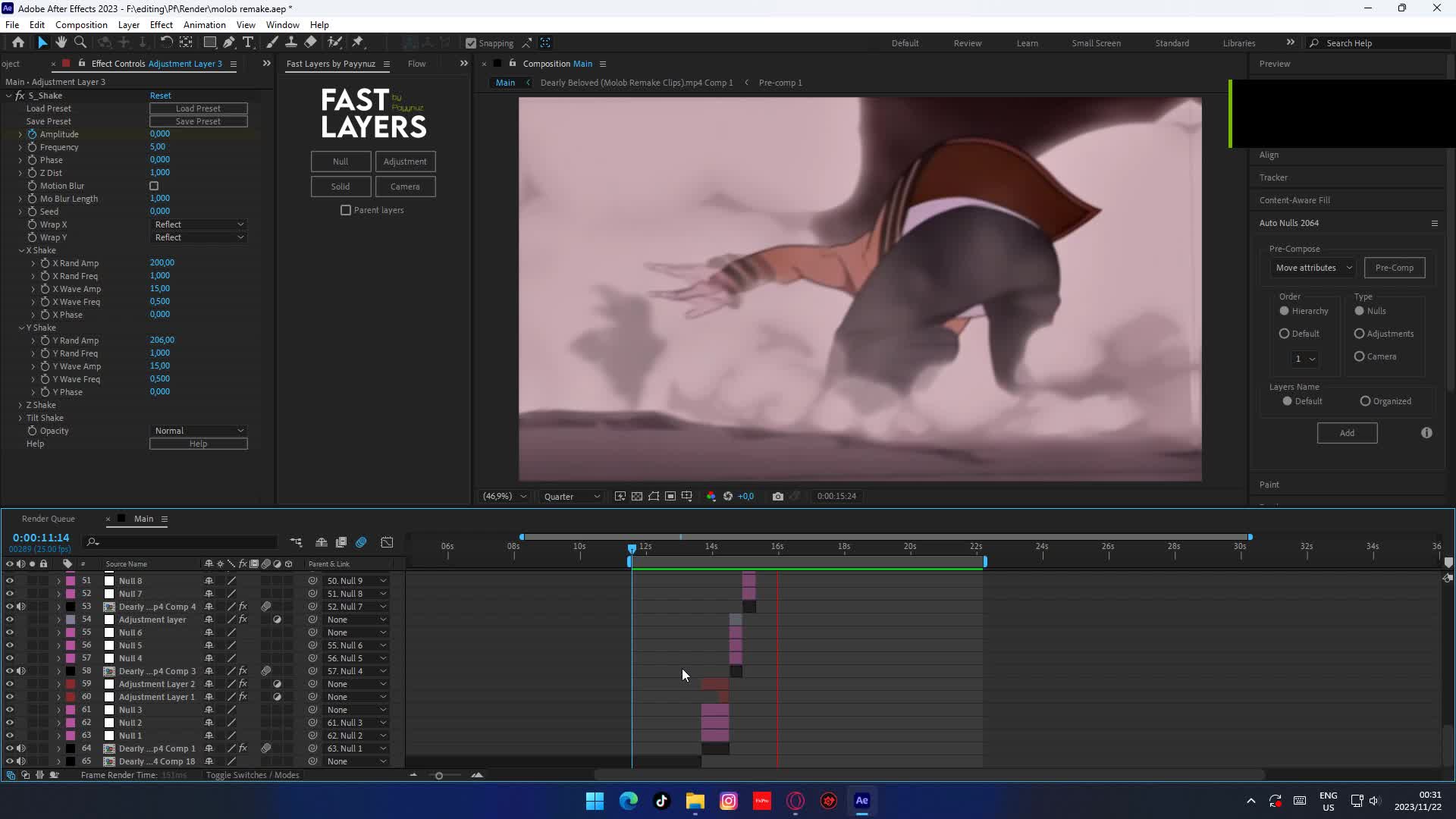Expand the Z Shake group

(20, 405)
